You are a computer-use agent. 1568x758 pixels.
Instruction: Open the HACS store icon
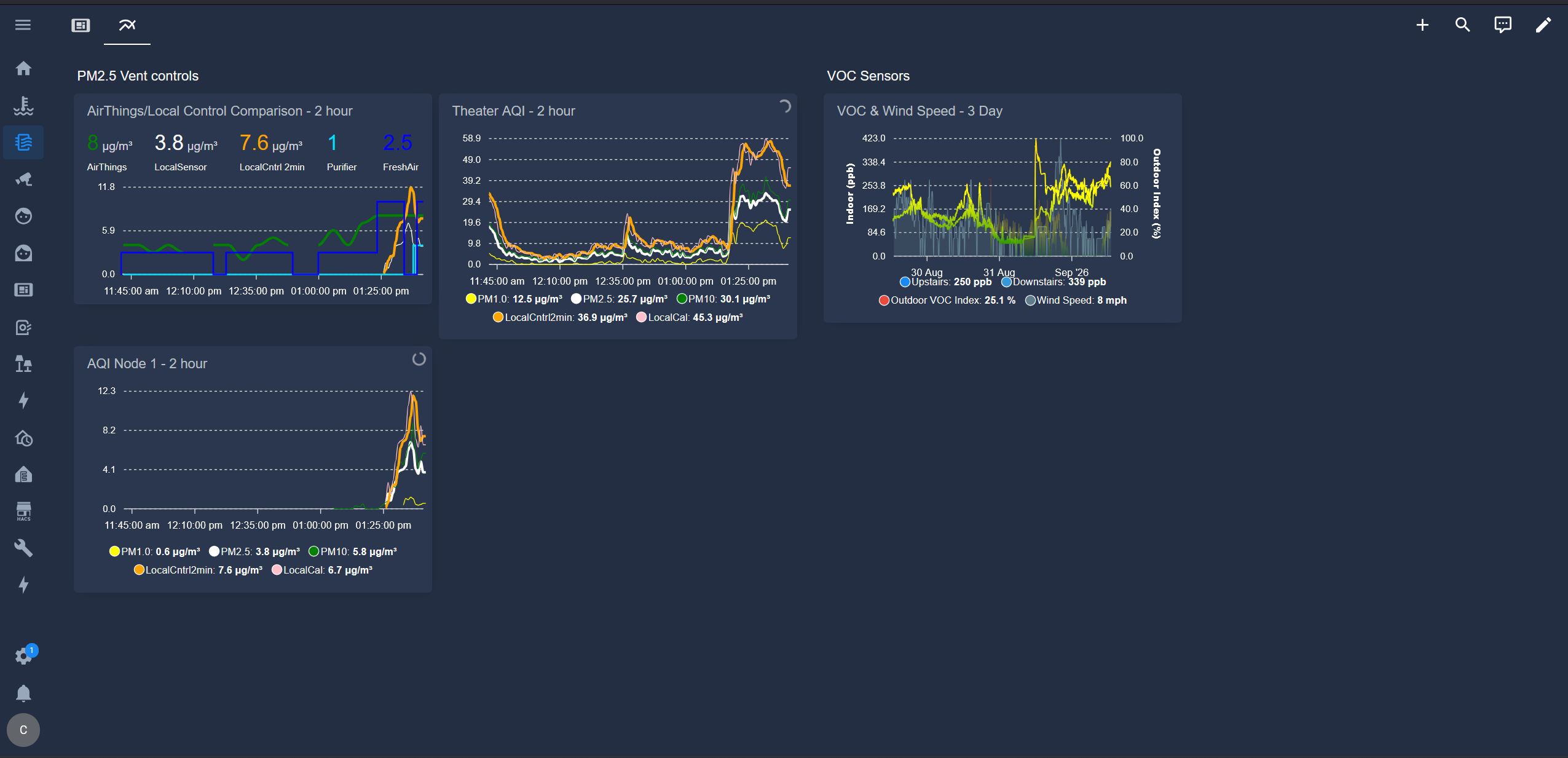23,511
